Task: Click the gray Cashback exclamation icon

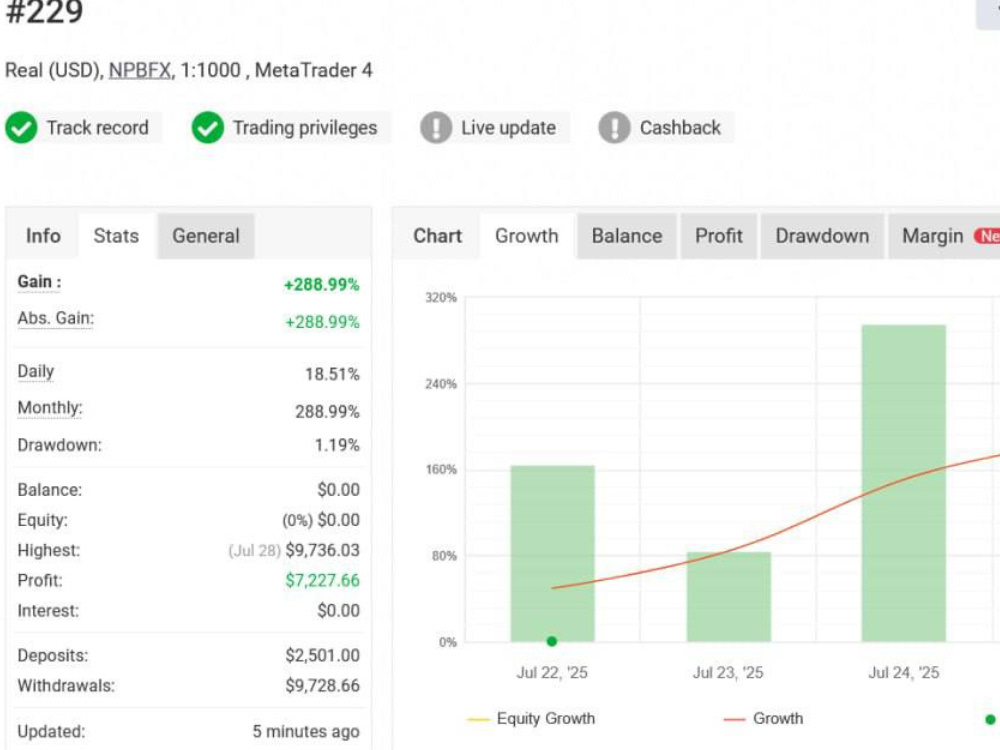Action: [x=614, y=128]
